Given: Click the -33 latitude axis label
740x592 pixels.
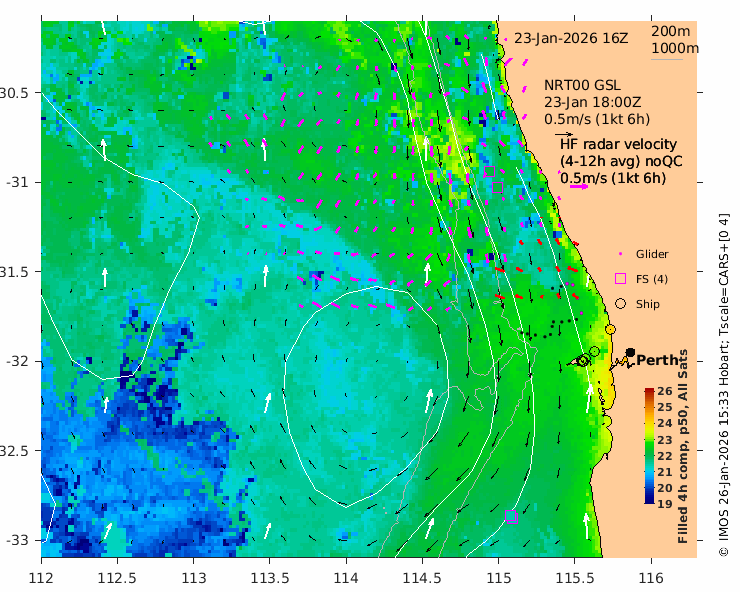Looking at the screenshot, I should (x=17, y=540).
